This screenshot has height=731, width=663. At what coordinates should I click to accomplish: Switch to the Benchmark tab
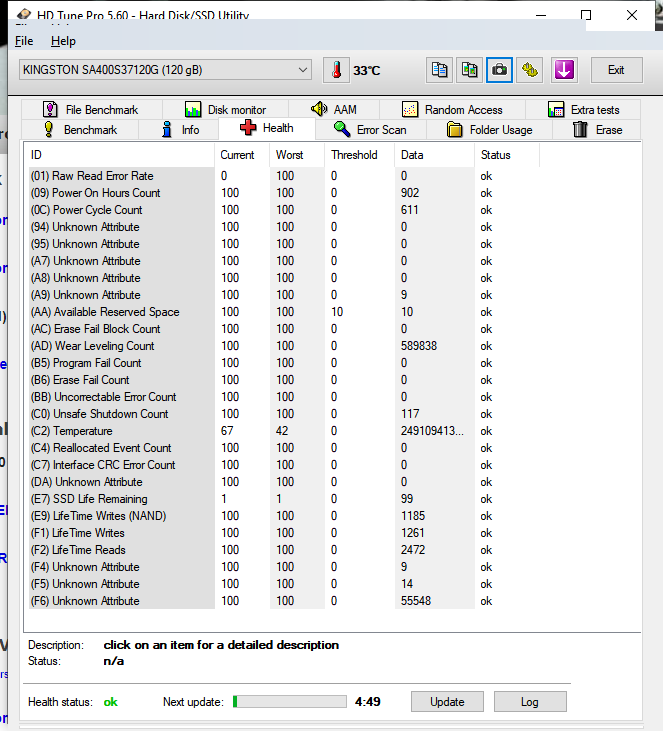pyautogui.click(x=80, y=130)
